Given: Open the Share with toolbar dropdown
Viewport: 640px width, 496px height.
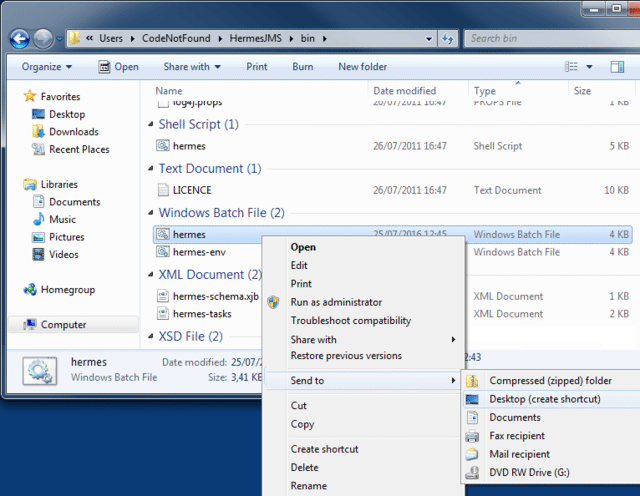Looking at the screenshot, I should pos(192,67).
